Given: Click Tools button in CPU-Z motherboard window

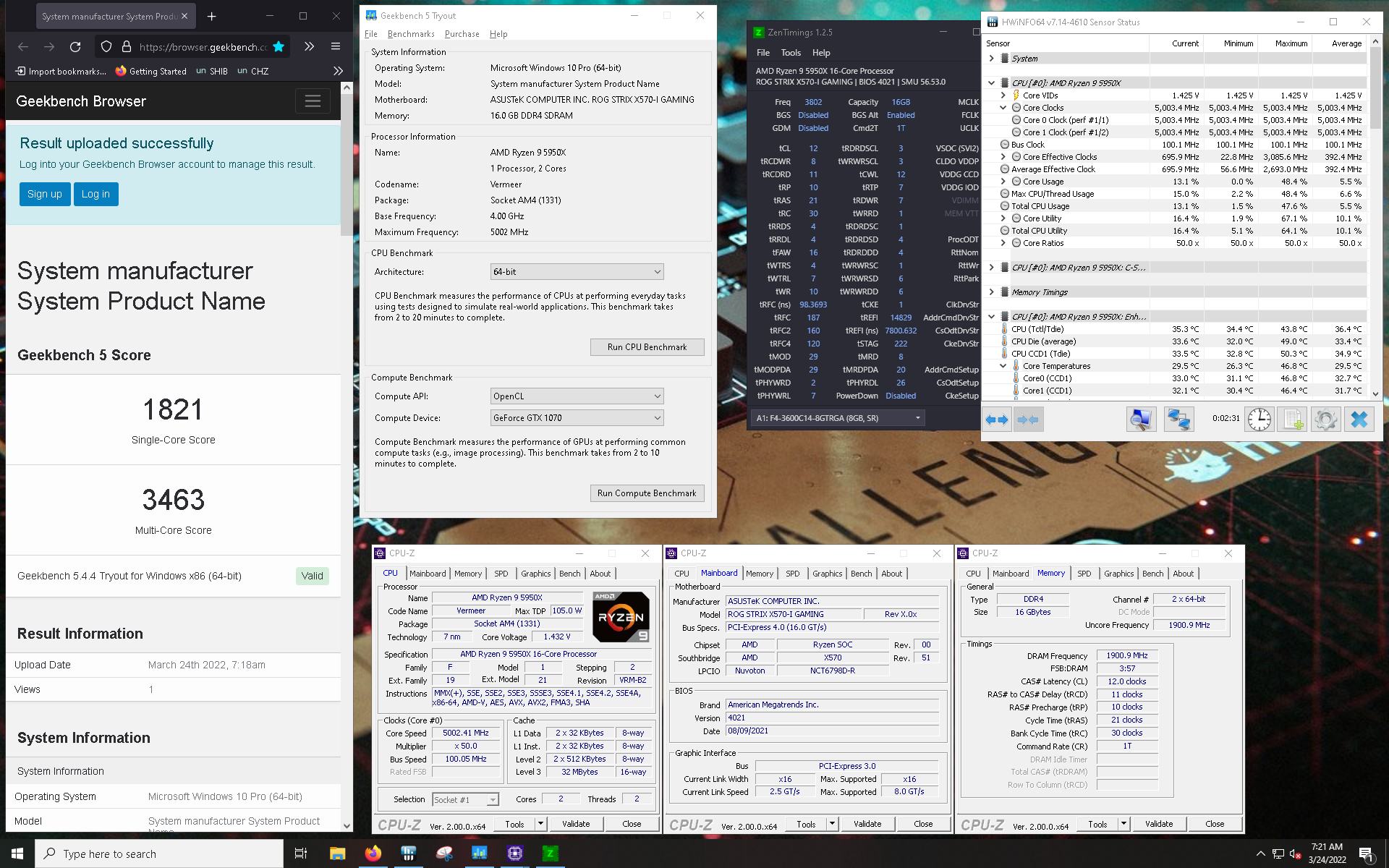Looking at the screenshot, I should (x=806, y=824).
